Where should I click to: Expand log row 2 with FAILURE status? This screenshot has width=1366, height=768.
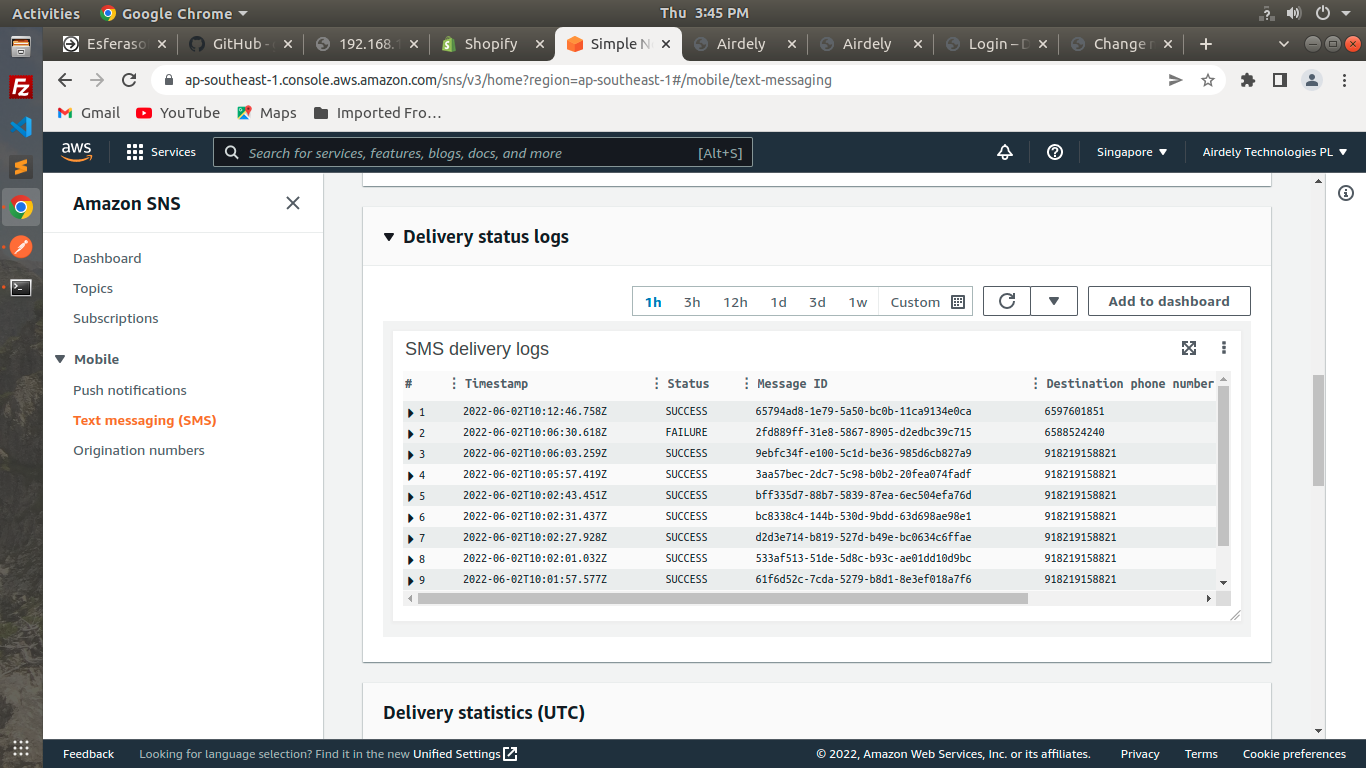(411, 433)
